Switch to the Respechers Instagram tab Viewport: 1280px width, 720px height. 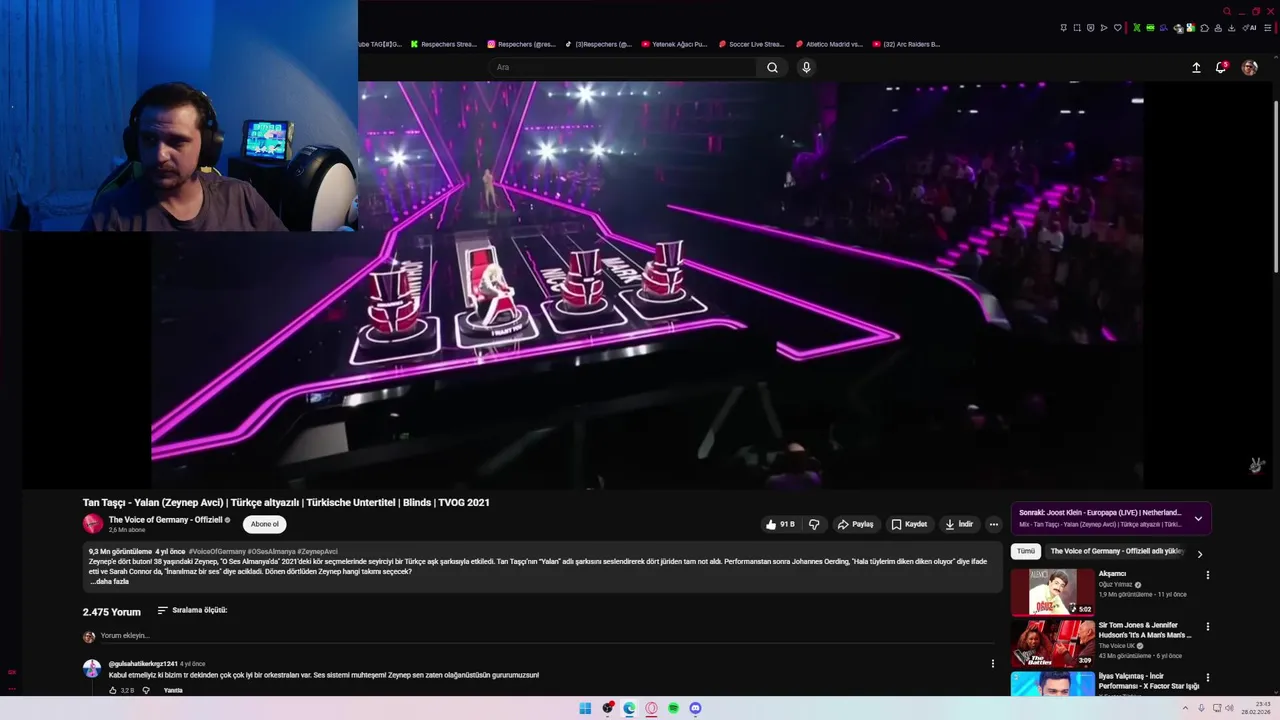point(521,44)
